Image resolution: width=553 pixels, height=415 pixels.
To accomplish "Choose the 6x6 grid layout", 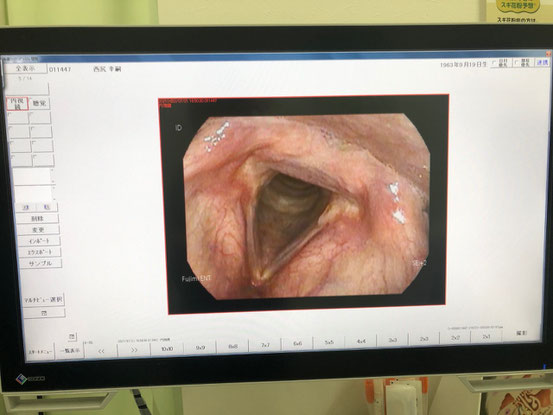I will click(x=297, y=344).
